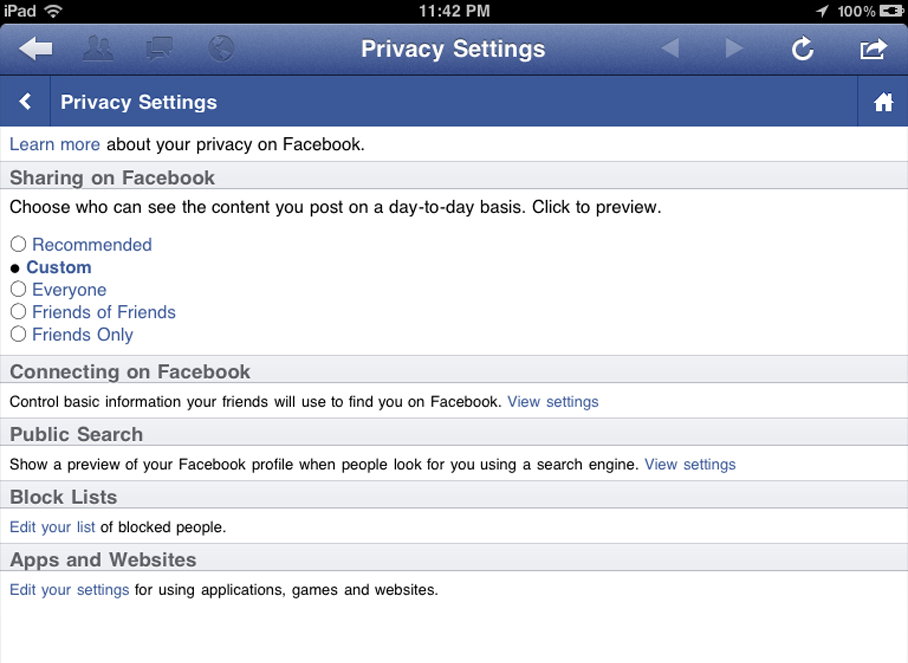The image size is (908, 663).
Task: Click Edit your list of blocked people
Action: pyautogui.click(x=52, y=527)
